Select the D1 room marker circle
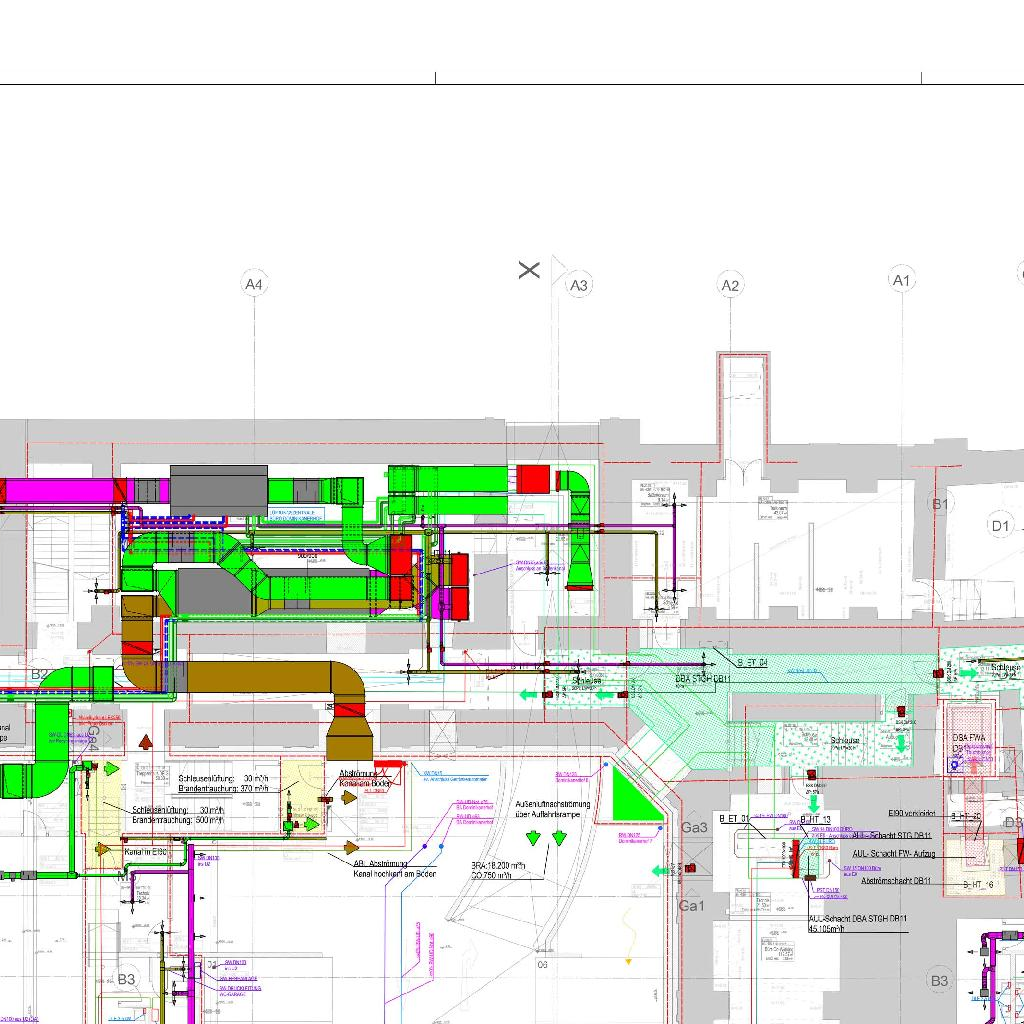The height and width of the screenshot is (1024, 1024). coord(1000,525)
